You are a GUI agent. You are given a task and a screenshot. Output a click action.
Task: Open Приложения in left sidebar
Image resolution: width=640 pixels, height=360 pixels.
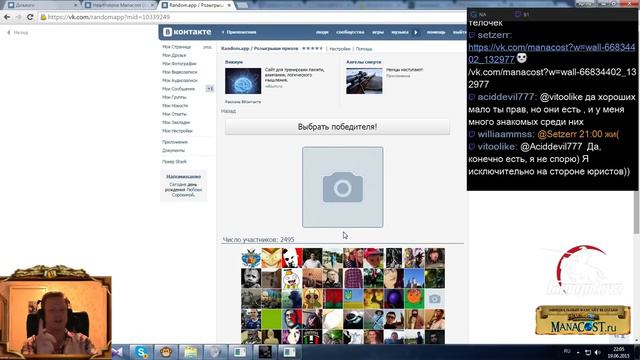coord(175,142)
